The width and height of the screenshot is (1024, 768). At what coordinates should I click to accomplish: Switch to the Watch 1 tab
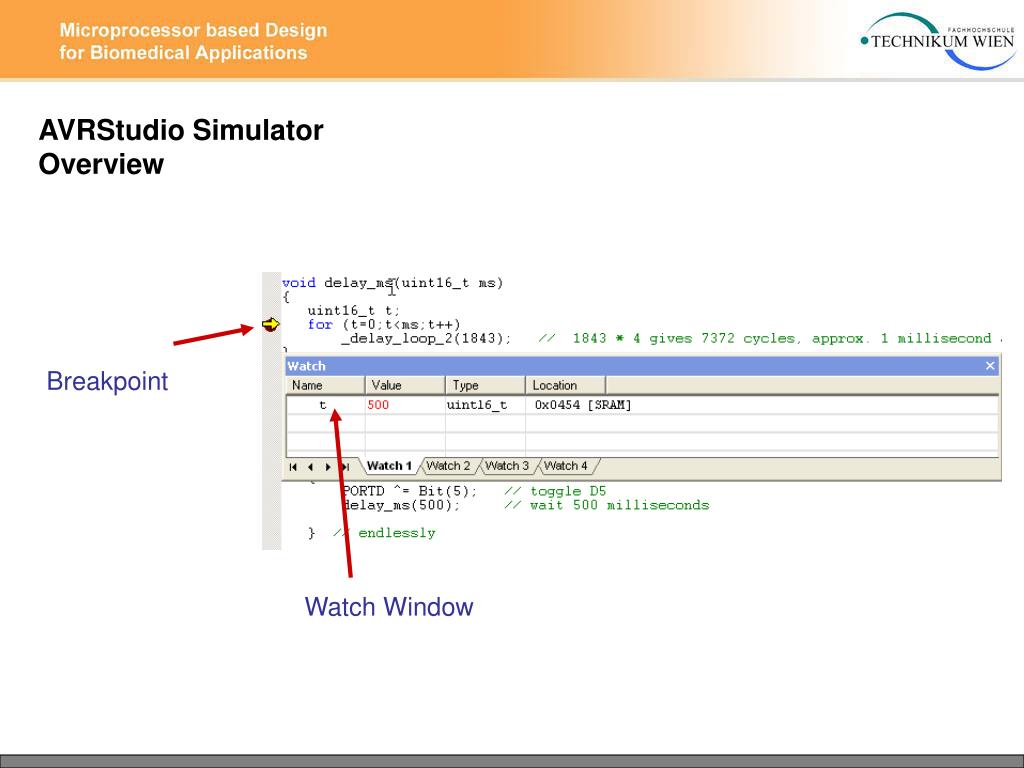point(389,466)
